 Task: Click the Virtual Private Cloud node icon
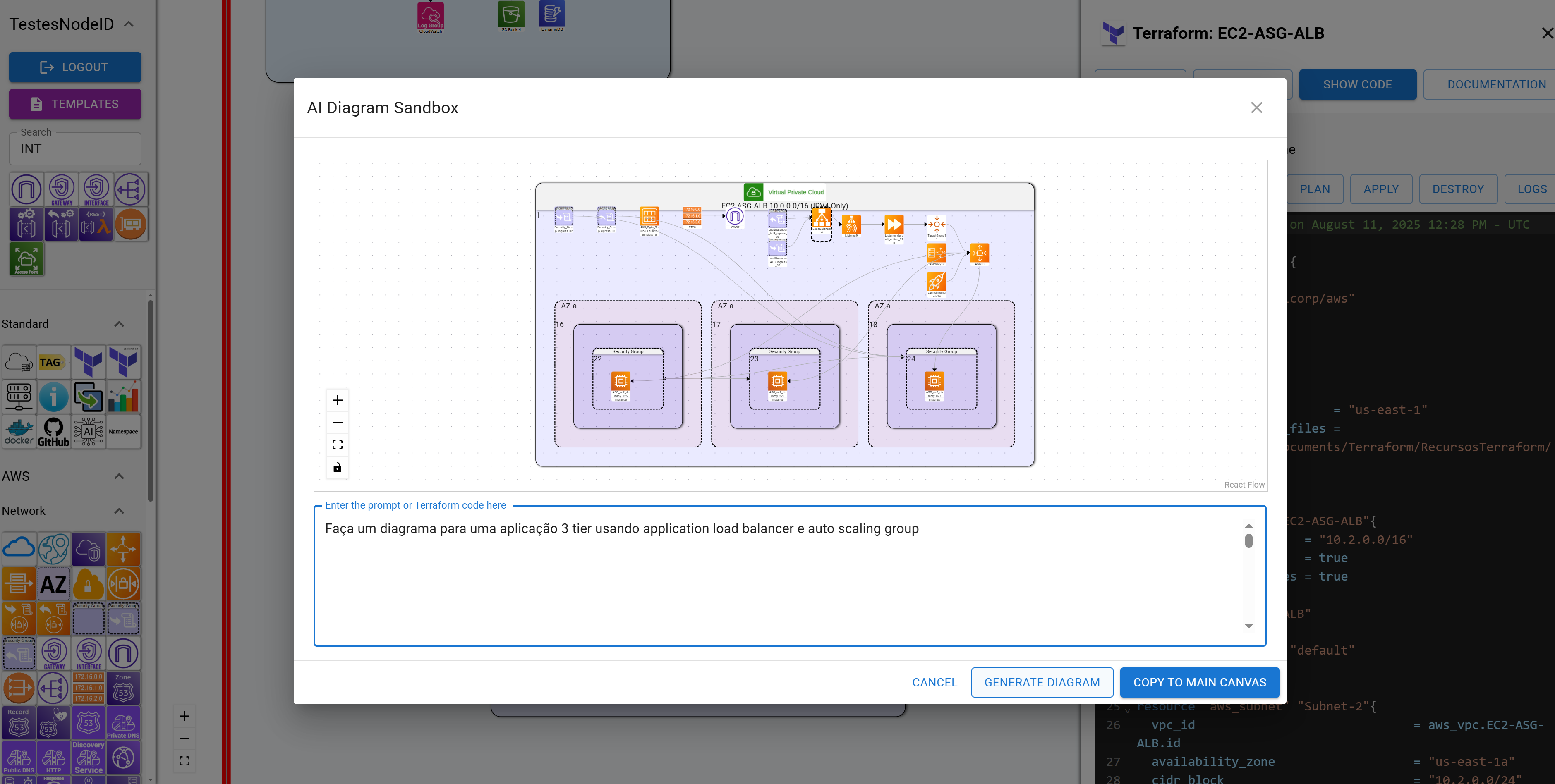coord(753,192)
